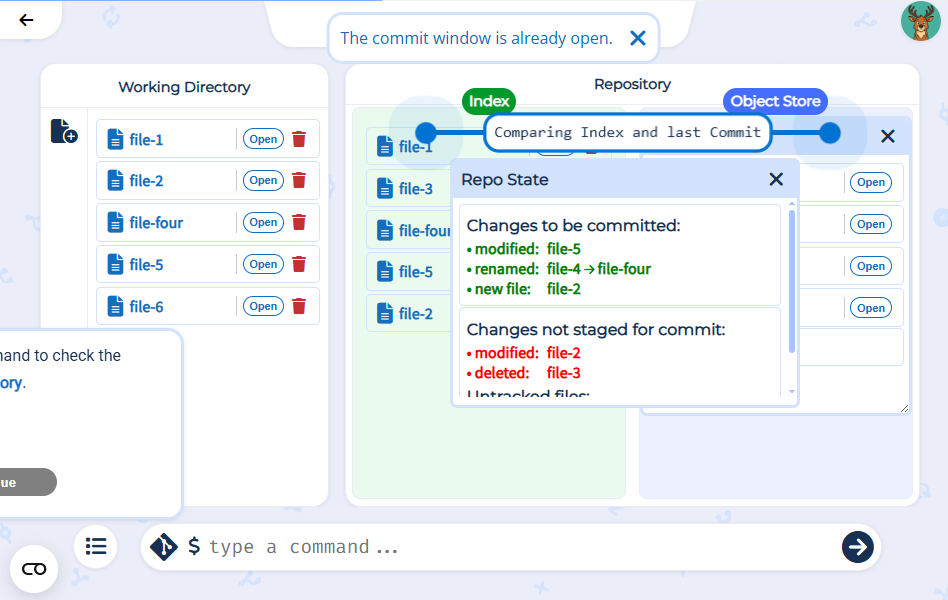Screen dimensions: 948x600
Task: Click the command input field
Action: [x=450, y=547]
